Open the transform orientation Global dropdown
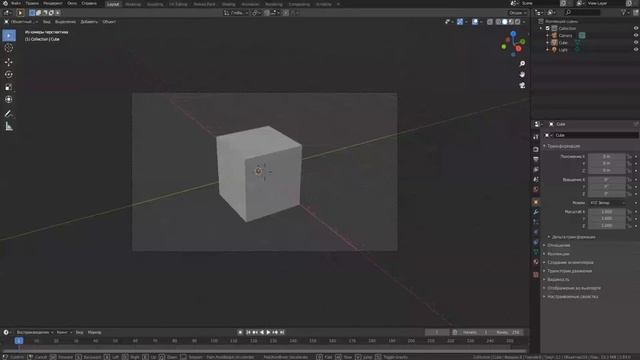Viewport: 640px width, 360px height. click(236, 13)
